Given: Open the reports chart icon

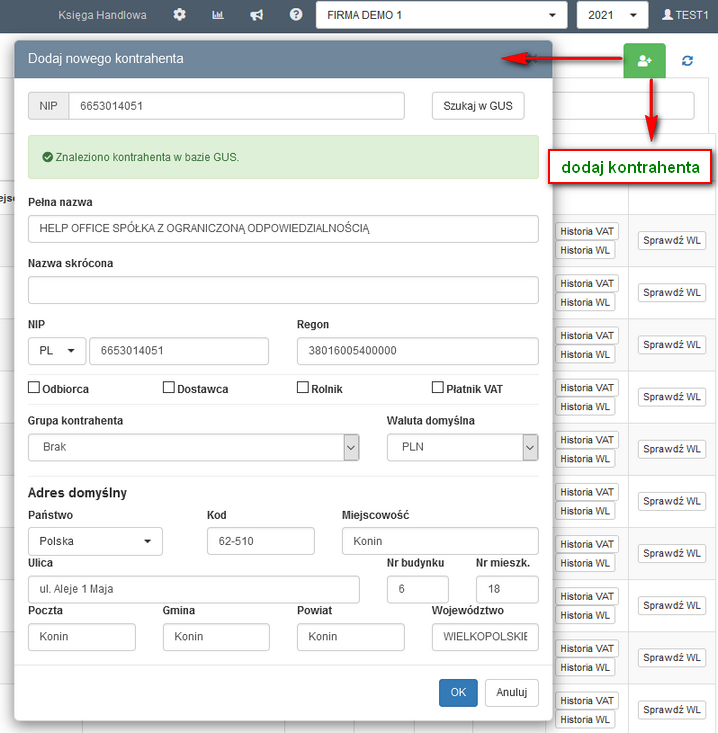Looking at the screenshot, I should click(x=218, y=15).
